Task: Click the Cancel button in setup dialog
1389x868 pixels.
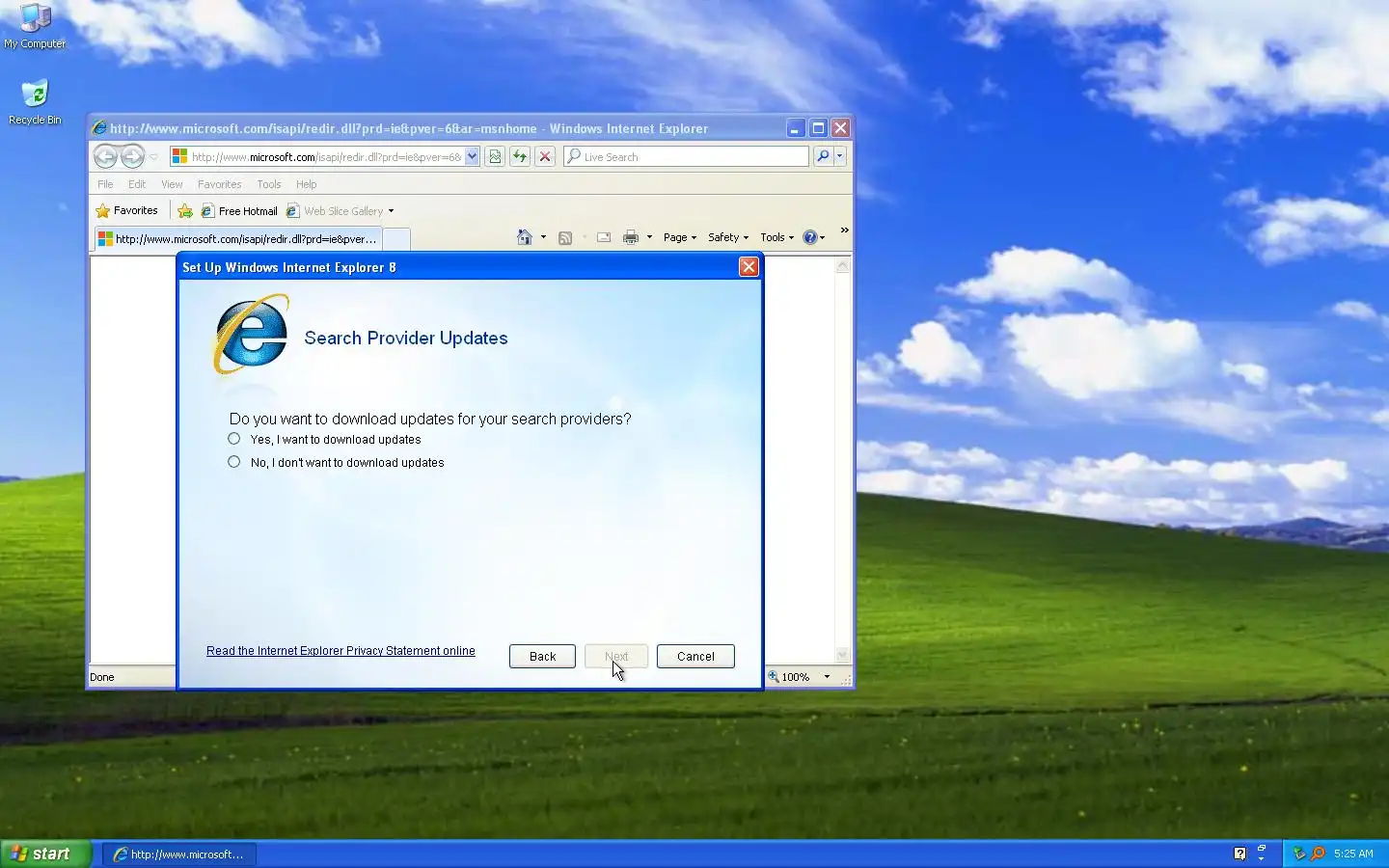Action: [695, 656]
